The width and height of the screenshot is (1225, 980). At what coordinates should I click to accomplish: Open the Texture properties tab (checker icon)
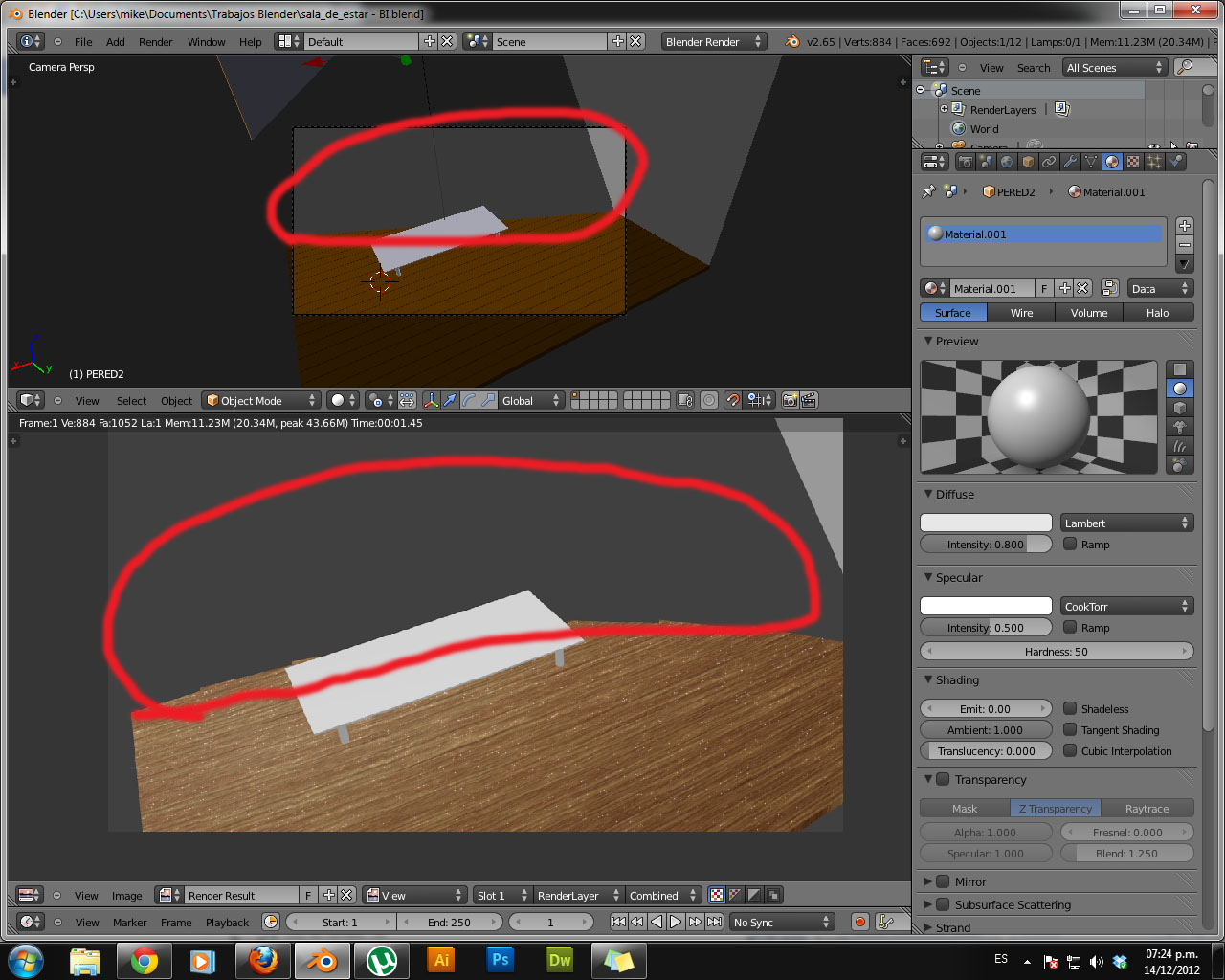click(1133, 162)
